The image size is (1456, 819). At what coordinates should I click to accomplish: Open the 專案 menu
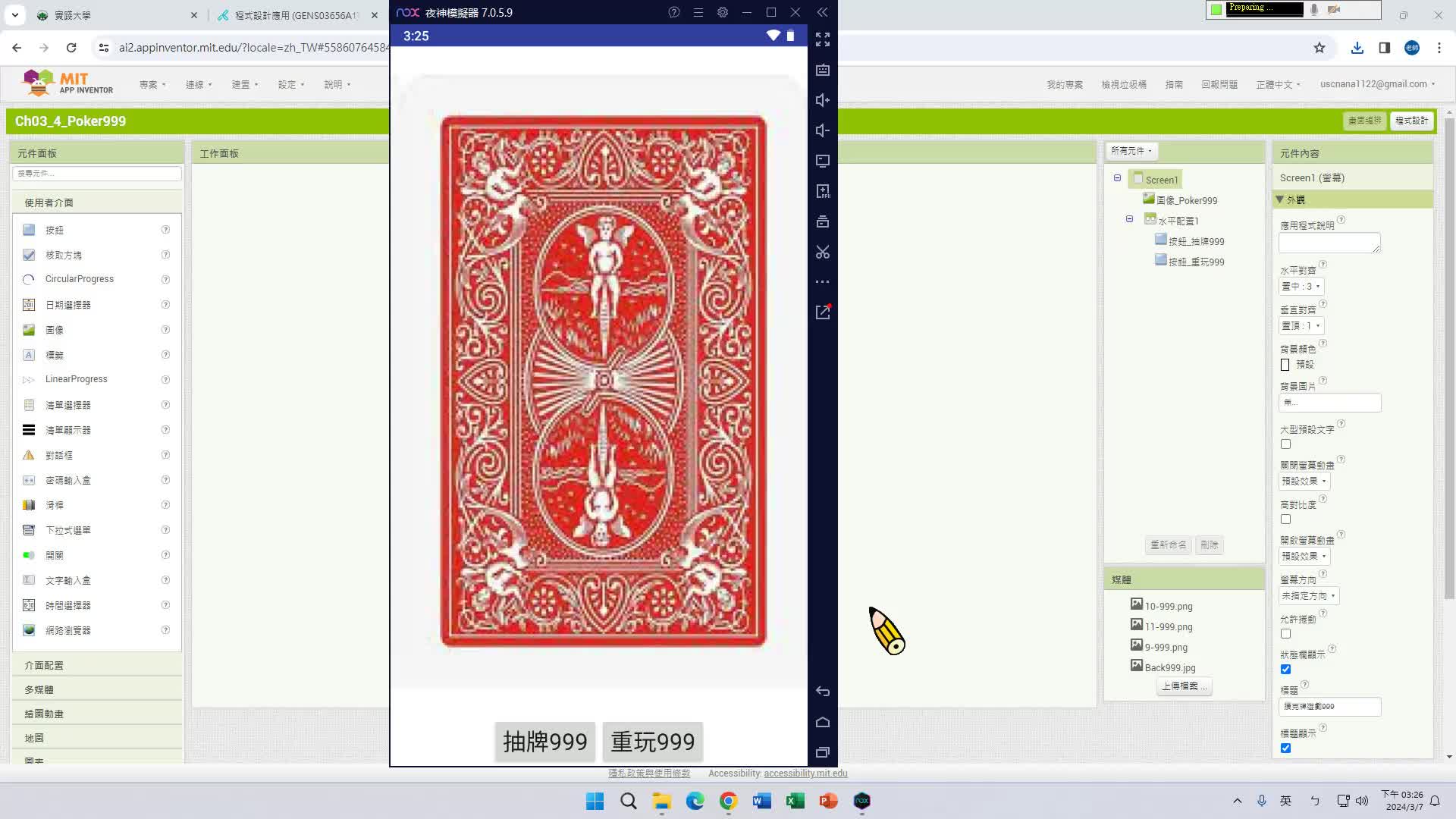coord(152,84)
